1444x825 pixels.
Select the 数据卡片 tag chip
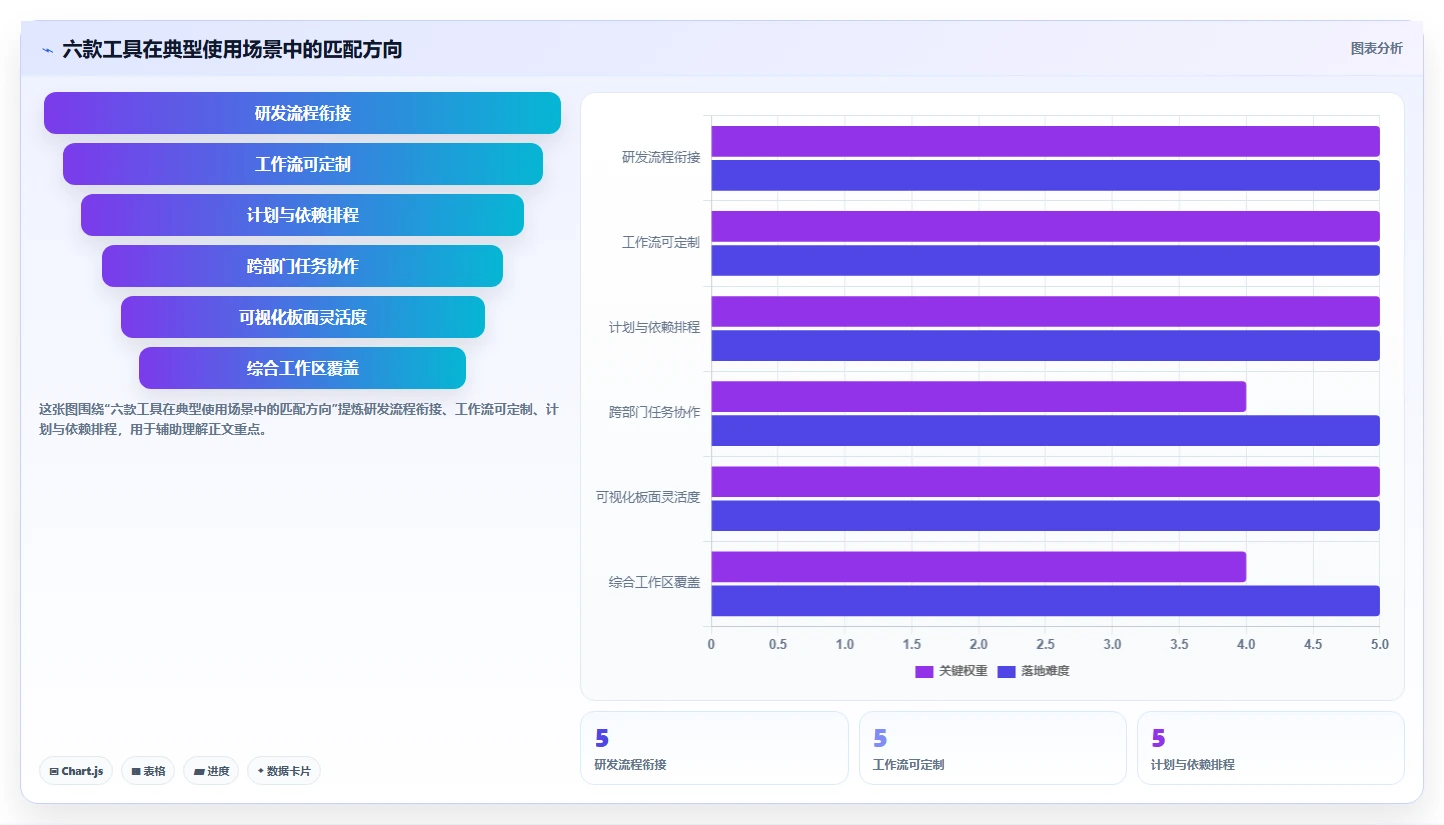284,771
